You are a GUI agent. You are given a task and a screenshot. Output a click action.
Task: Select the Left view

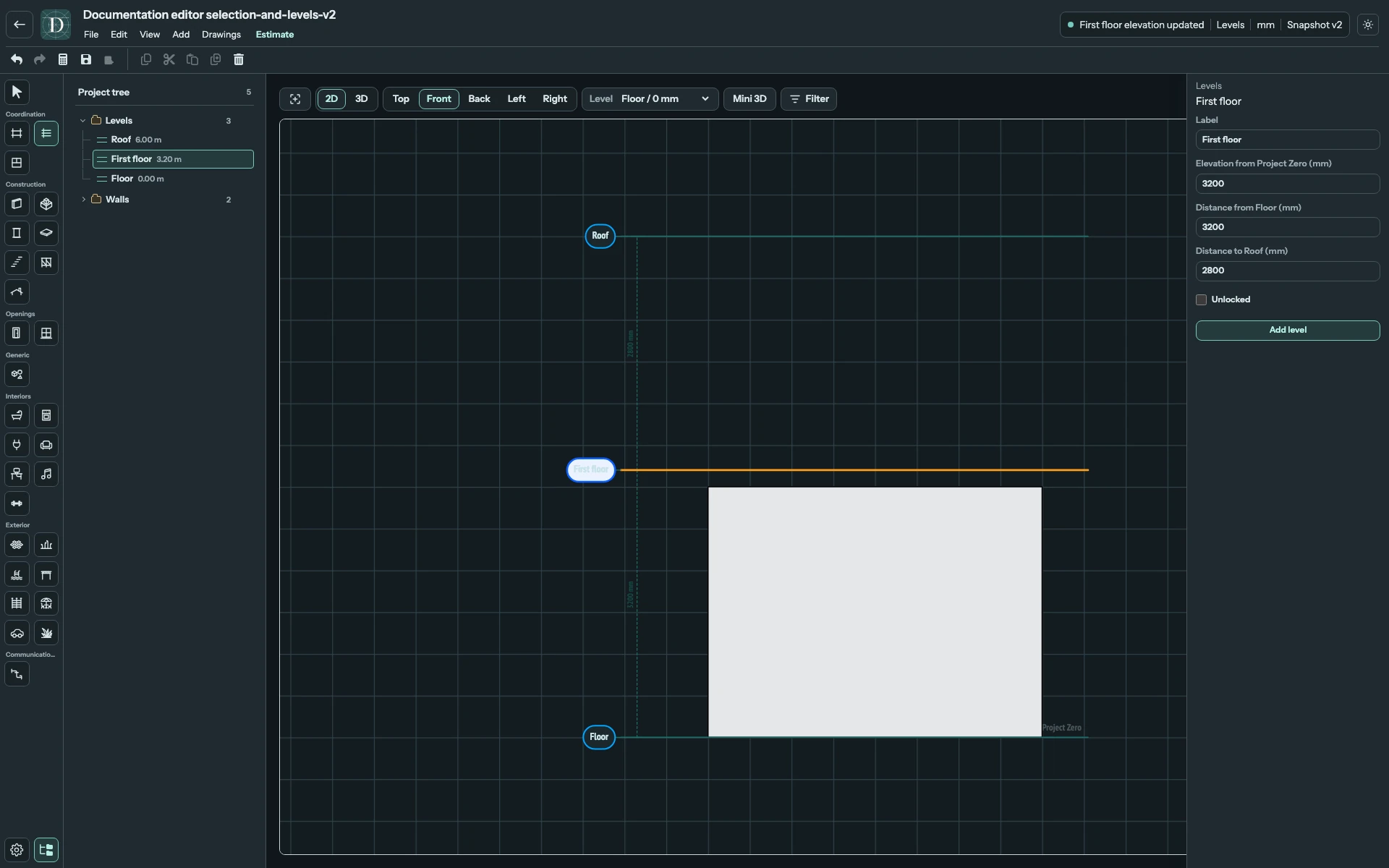click(x=517, y=99)
